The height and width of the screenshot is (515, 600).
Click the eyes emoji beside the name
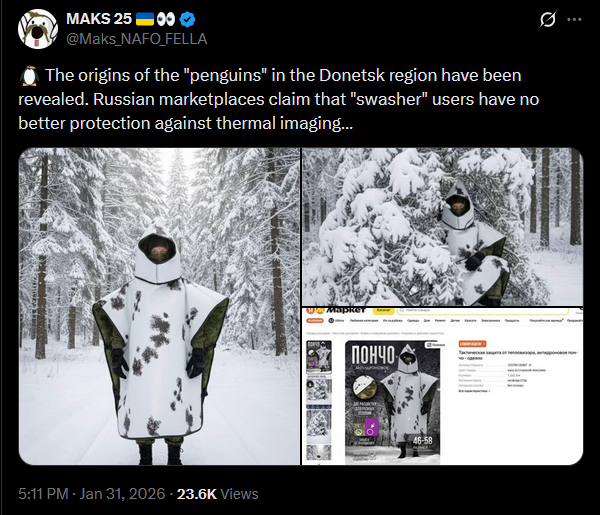click(166, 19)
